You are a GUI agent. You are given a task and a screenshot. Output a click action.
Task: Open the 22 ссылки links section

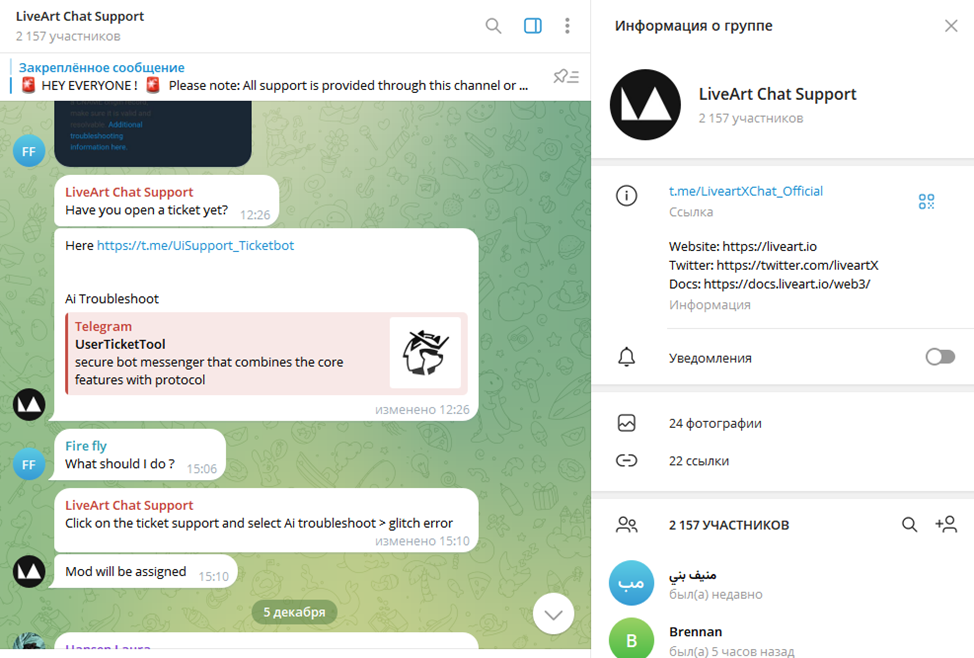click(783, 460)
